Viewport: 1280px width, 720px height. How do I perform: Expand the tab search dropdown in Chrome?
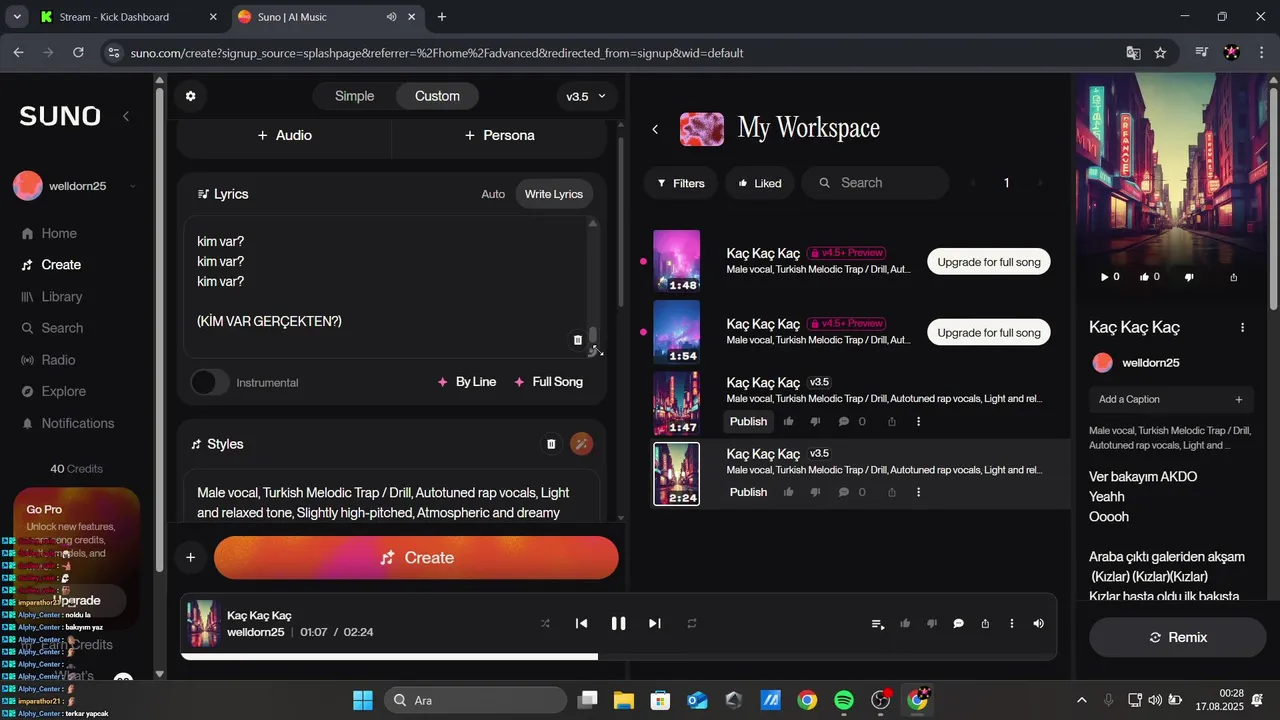pos(16,17)
